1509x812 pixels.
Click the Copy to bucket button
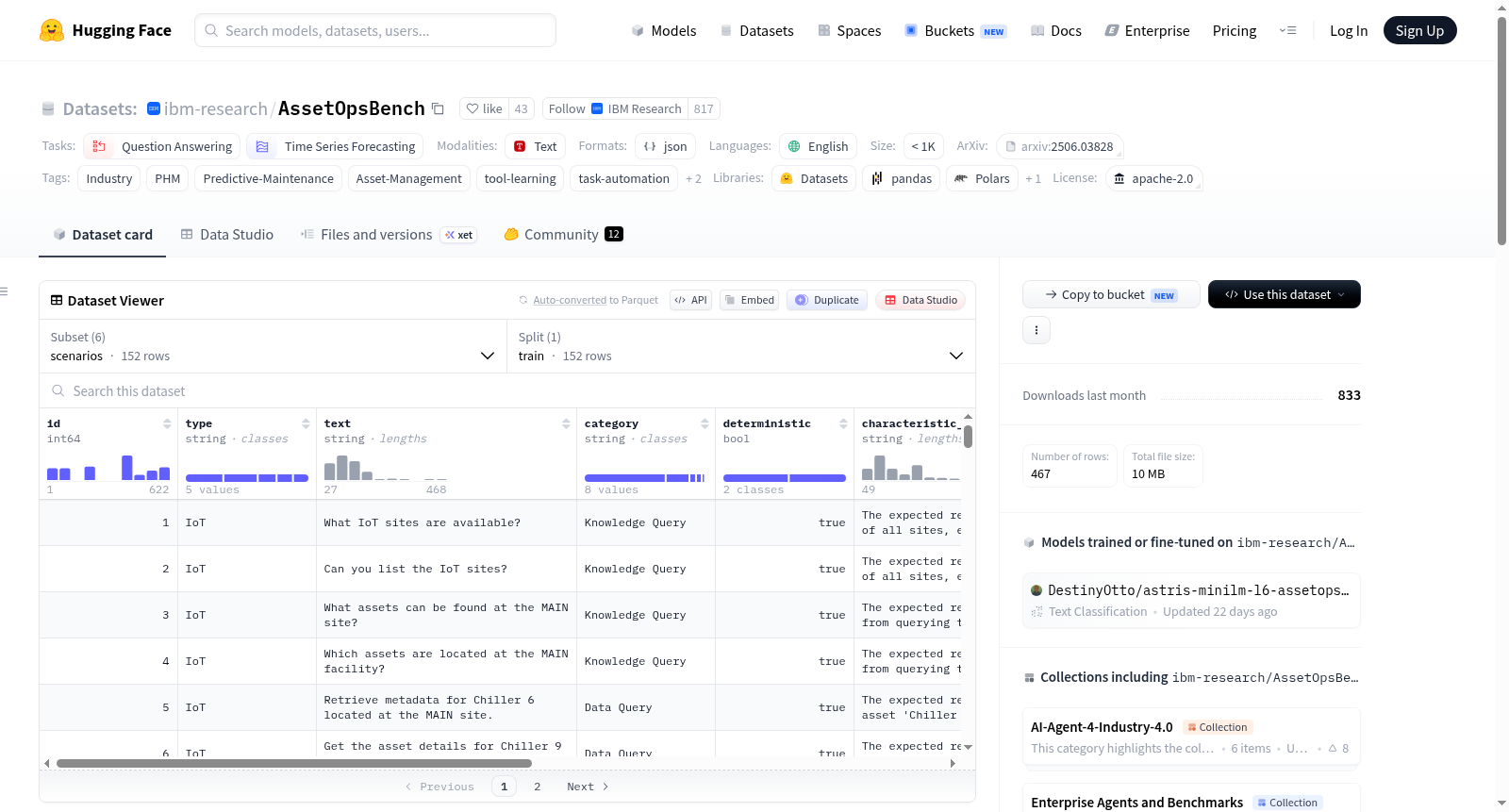pos(1111,294)
